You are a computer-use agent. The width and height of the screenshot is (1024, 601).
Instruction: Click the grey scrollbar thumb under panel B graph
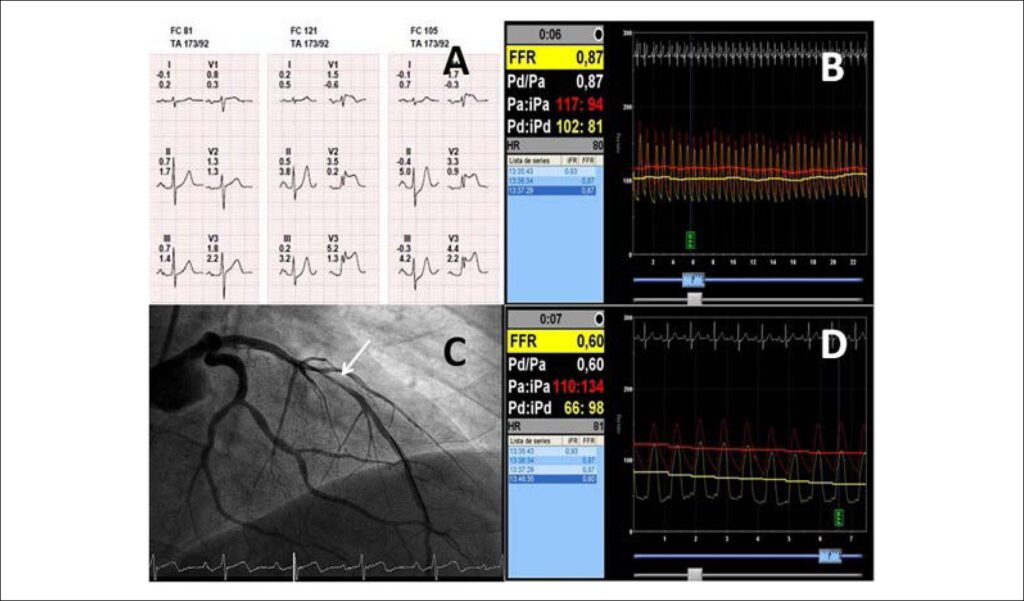(694, 299)
